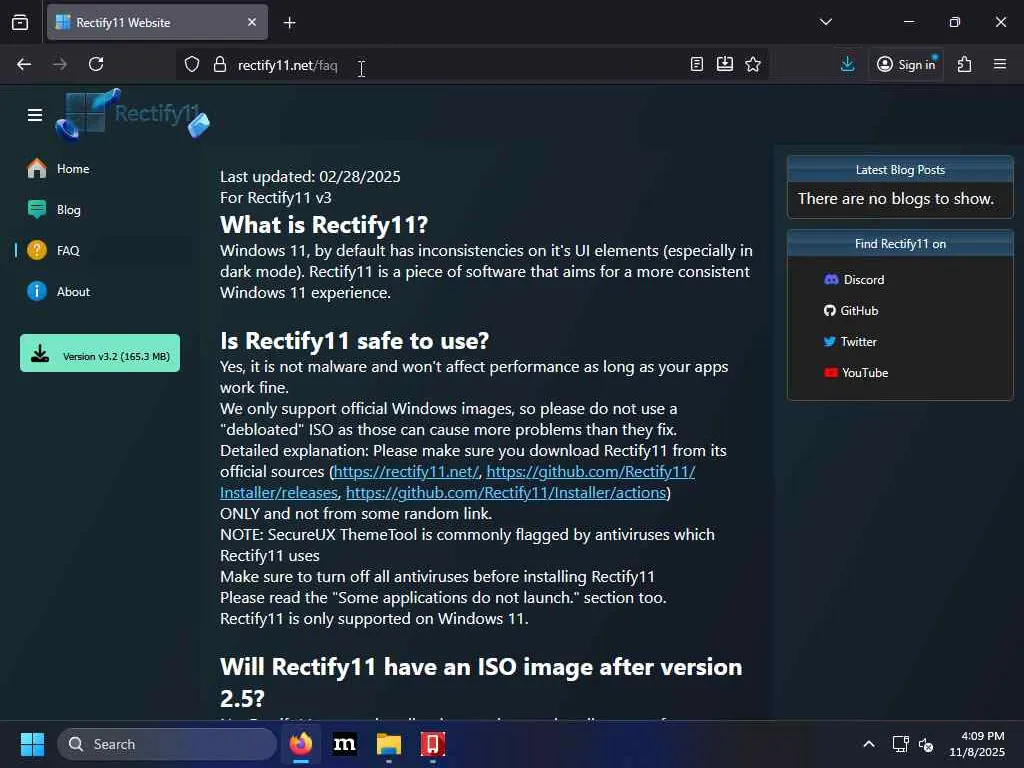Show hidden system tray icons
This screenshot has height=768, width=1024.
click(869, 744)
